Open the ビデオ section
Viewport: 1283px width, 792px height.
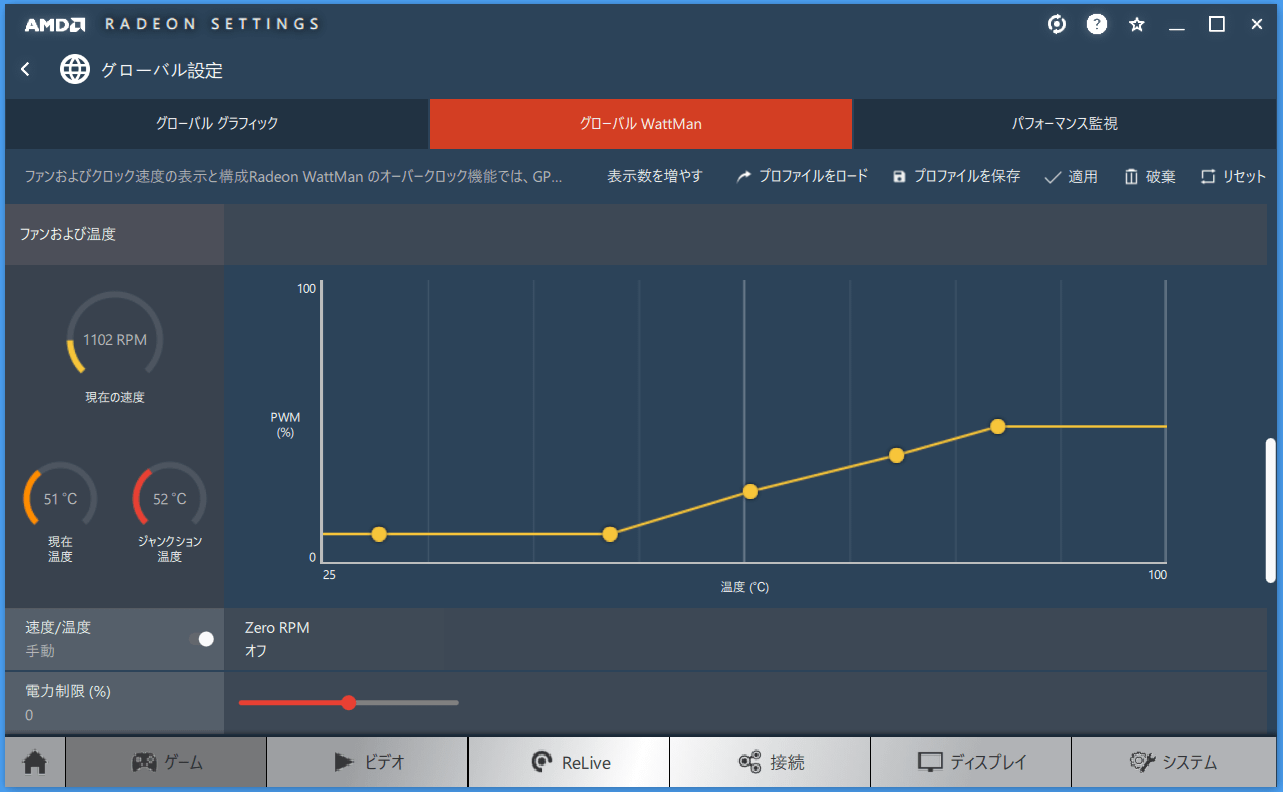[x=367, y=762]
